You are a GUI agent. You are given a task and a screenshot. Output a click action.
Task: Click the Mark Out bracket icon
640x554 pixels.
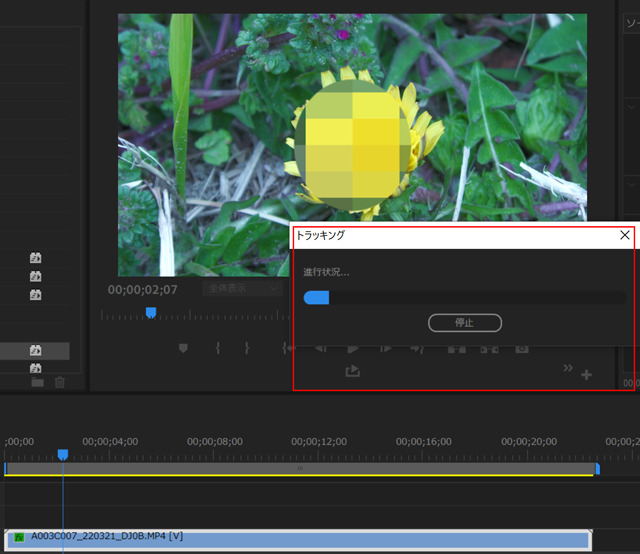[246, 348]
